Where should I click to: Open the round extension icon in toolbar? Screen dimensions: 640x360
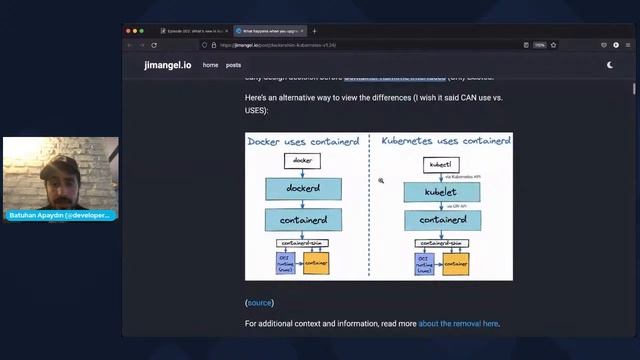point(616,45)
